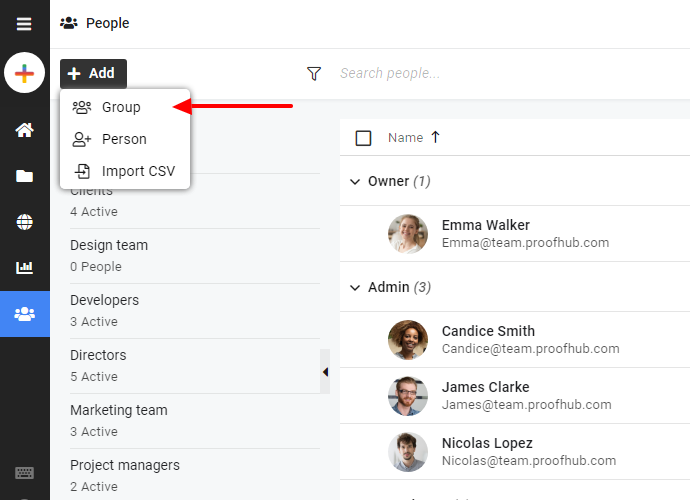Click the keyboard shortcuts icon
This screenshot has width=690, height=500.
[24, 473]
